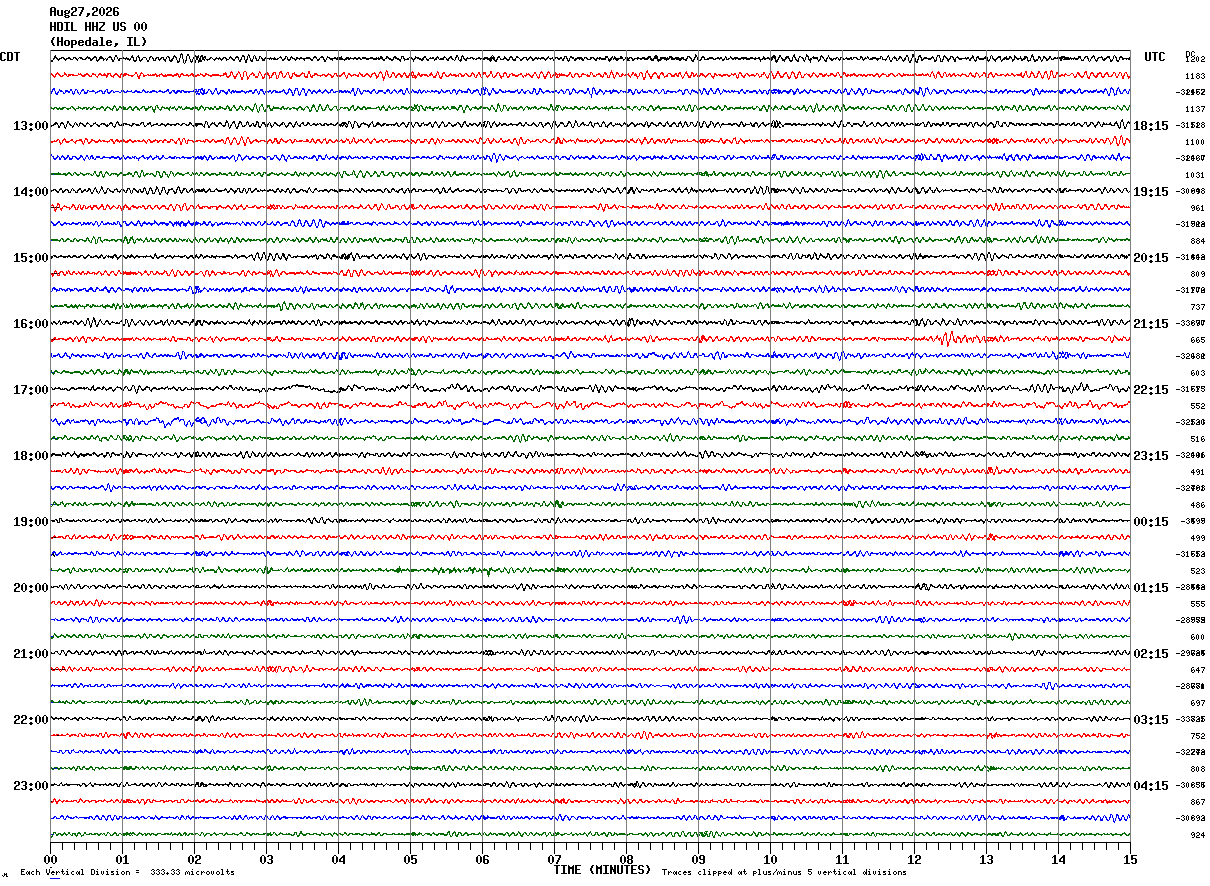Click the UTC timezone label
This screenshot has width=1210, height=886.
[x=1155, y=57]
